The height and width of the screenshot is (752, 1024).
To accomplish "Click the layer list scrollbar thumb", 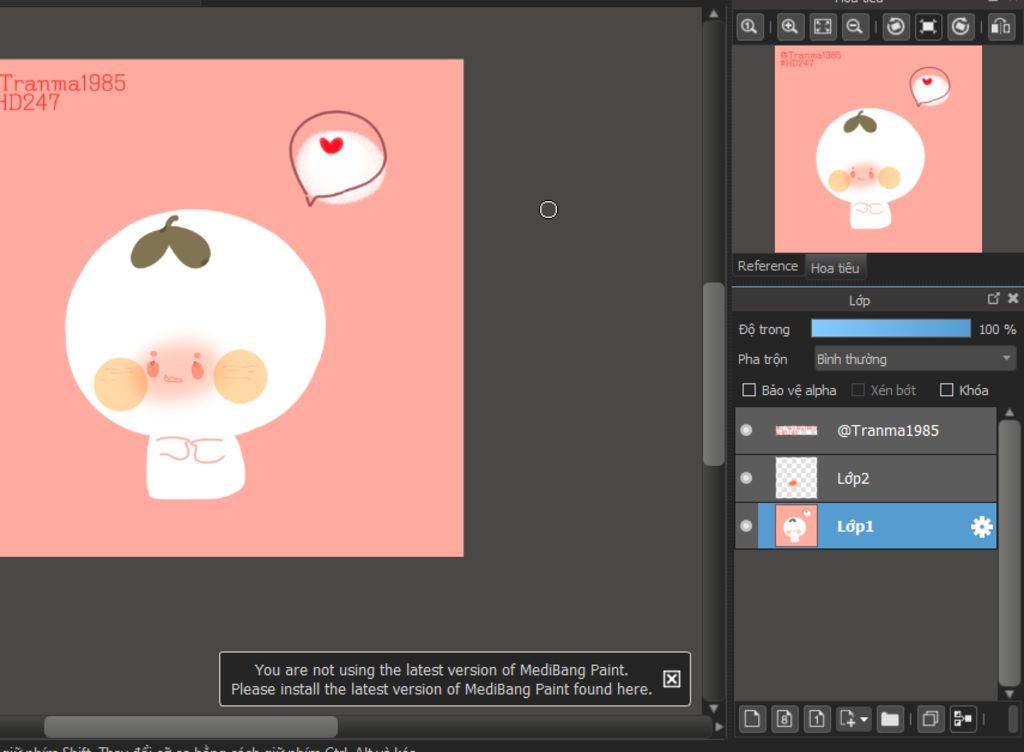I will coord(1009,552).
